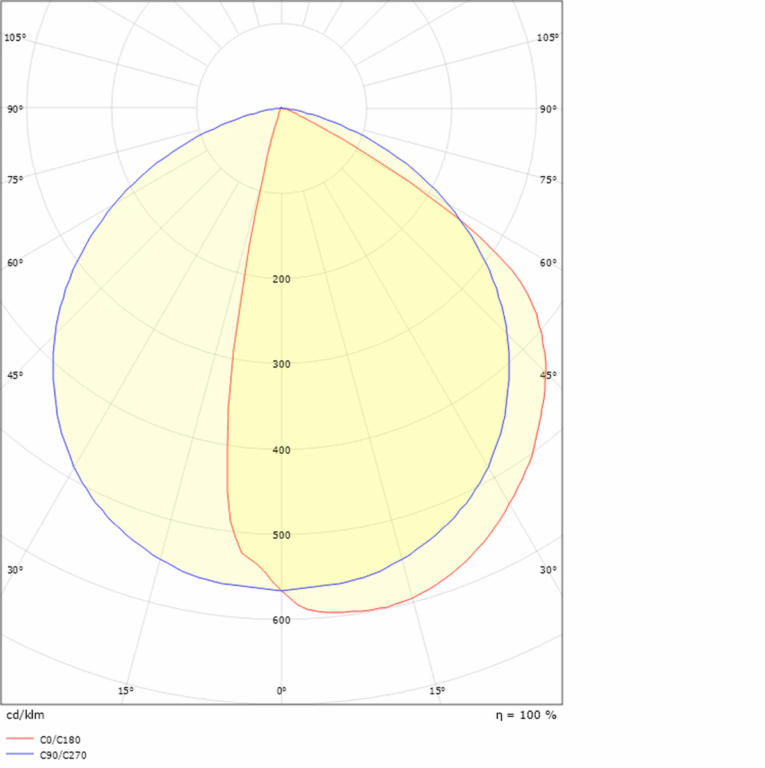This screenshot has width=765, height=768.
Task: Select the blue C90/C270 legend line swatch
Action: tap(19, 756)
